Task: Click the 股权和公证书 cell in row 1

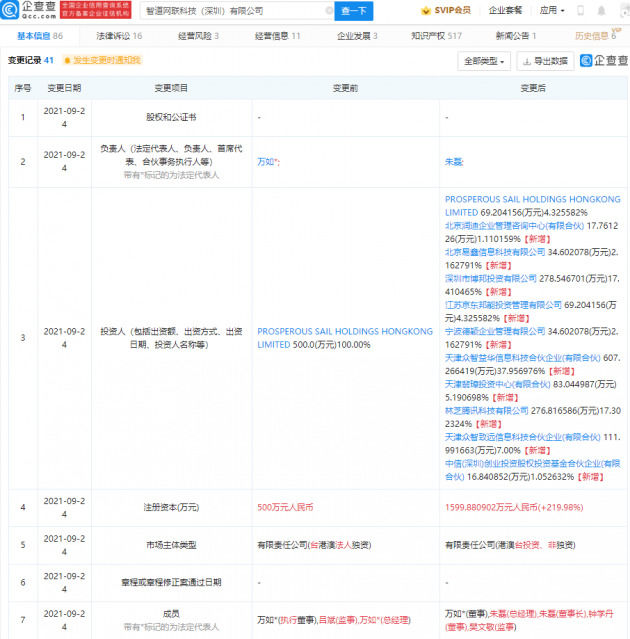Action: tap(171, 117)
